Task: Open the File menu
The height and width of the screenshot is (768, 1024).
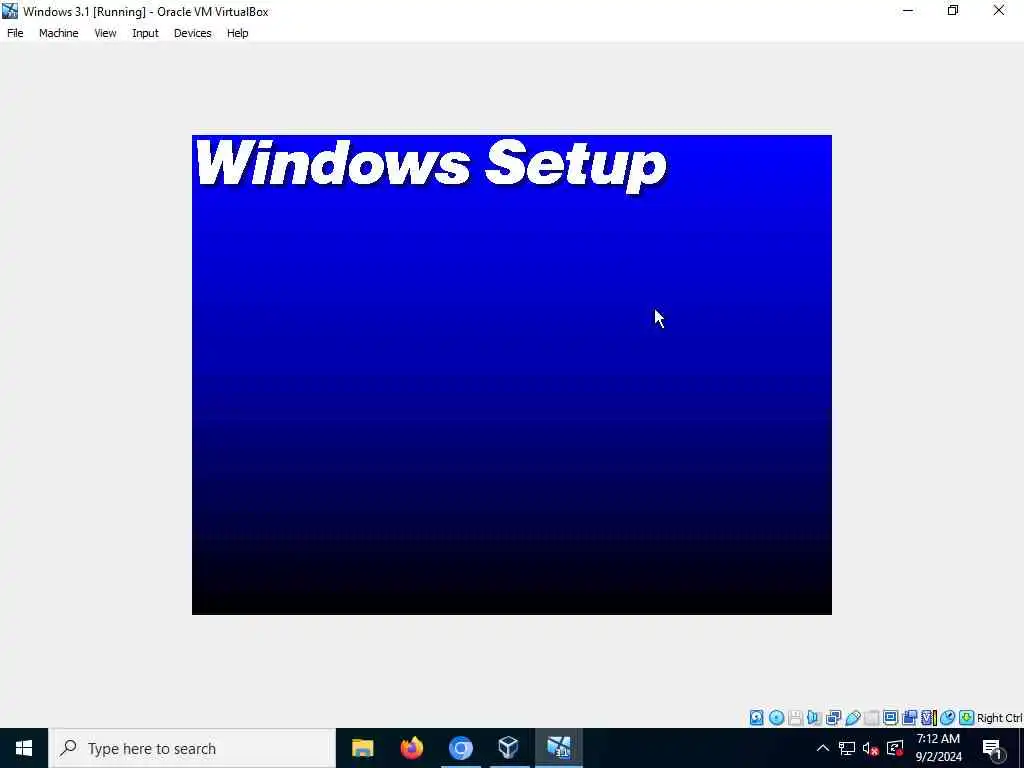Action: tap(15, 33)
